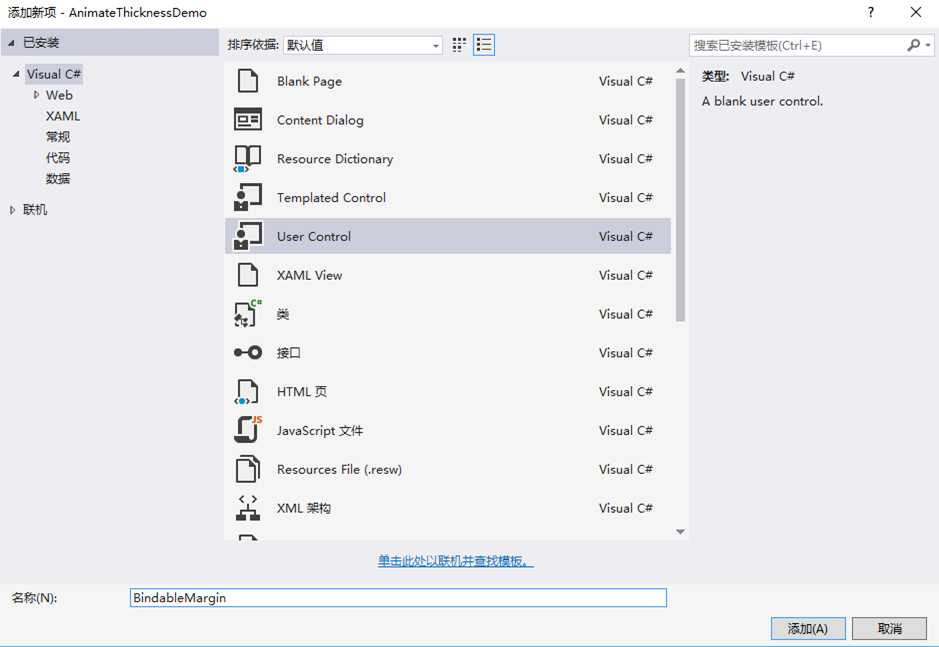Pick the 接口 (interface) template icon
939x647 pixels.
pyautogui.click(x=248, y=352)
